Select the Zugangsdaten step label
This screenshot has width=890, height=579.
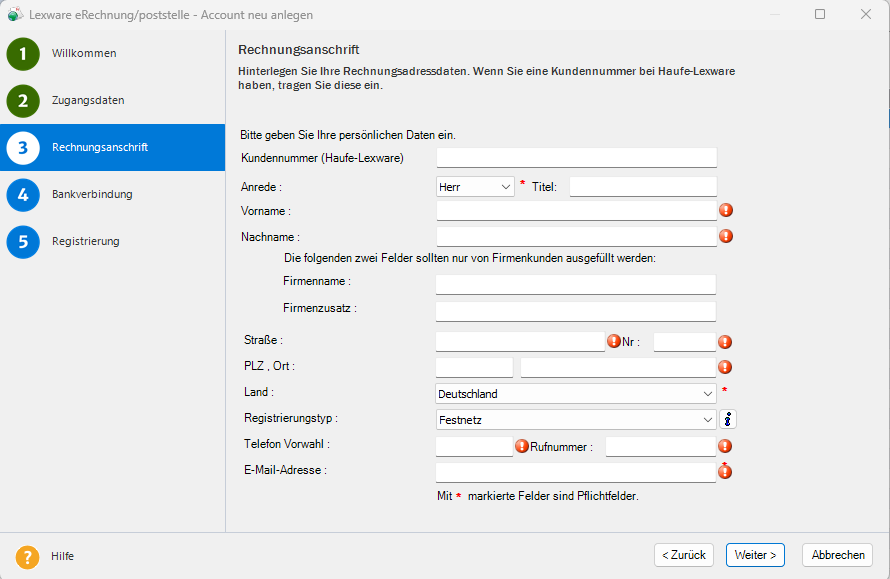click(x=88, y=100)
